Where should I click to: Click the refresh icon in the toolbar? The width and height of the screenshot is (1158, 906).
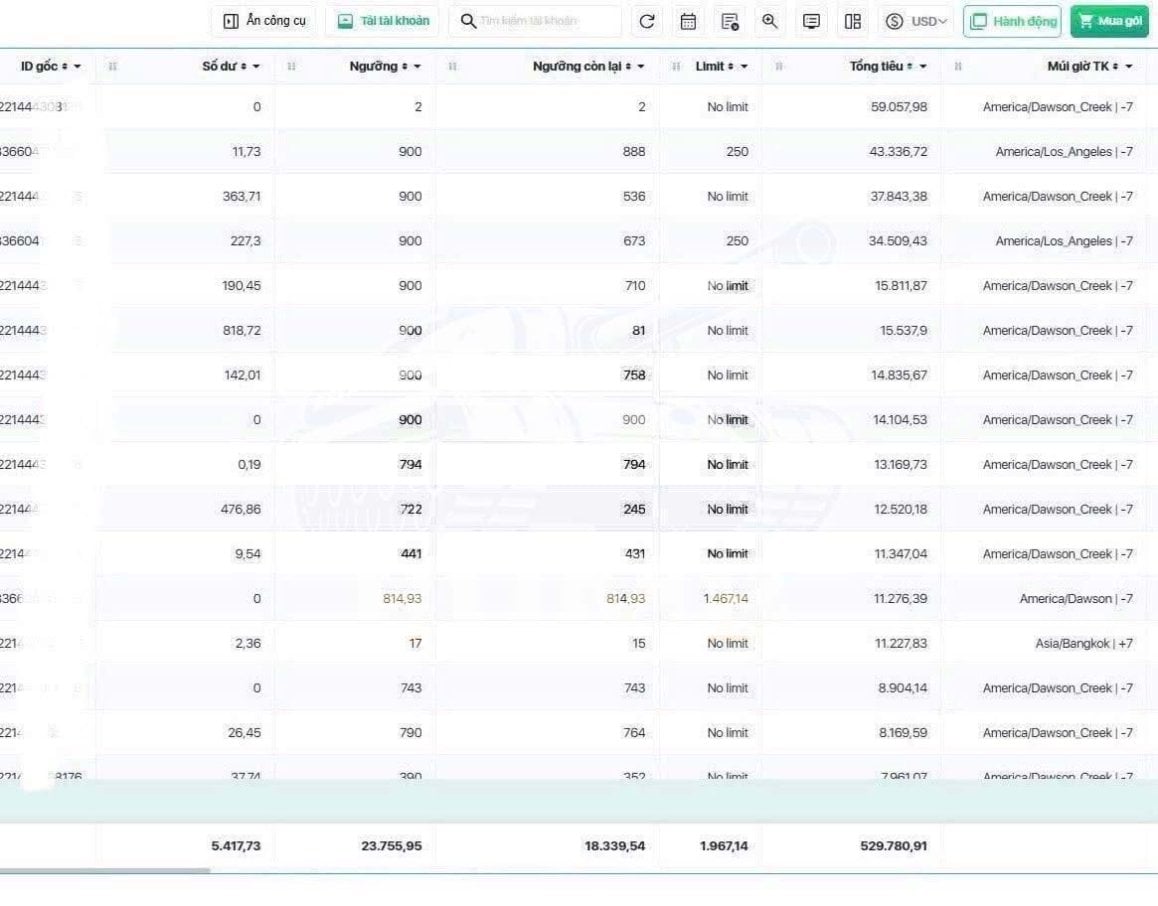pyautogui.click(x=646, y=21)
